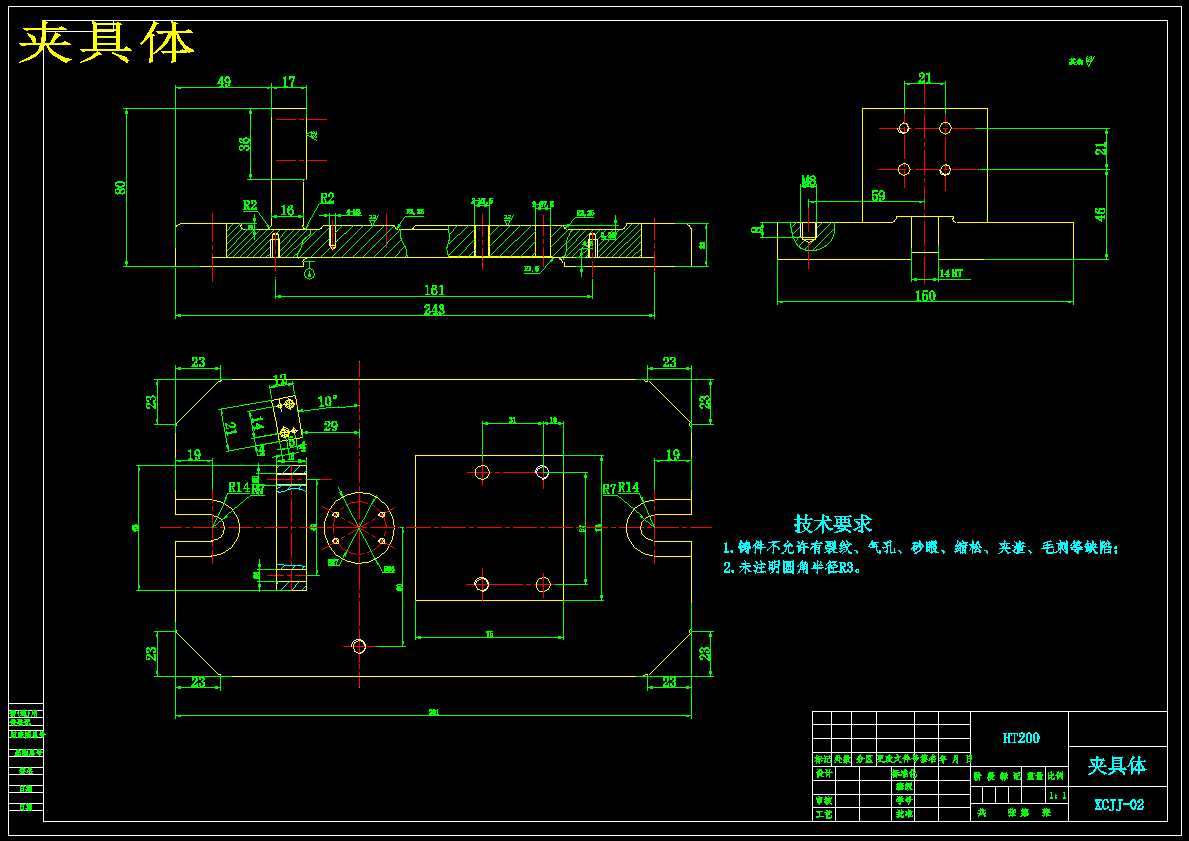Click the 更改文件号 header cell

coord(896,759)
